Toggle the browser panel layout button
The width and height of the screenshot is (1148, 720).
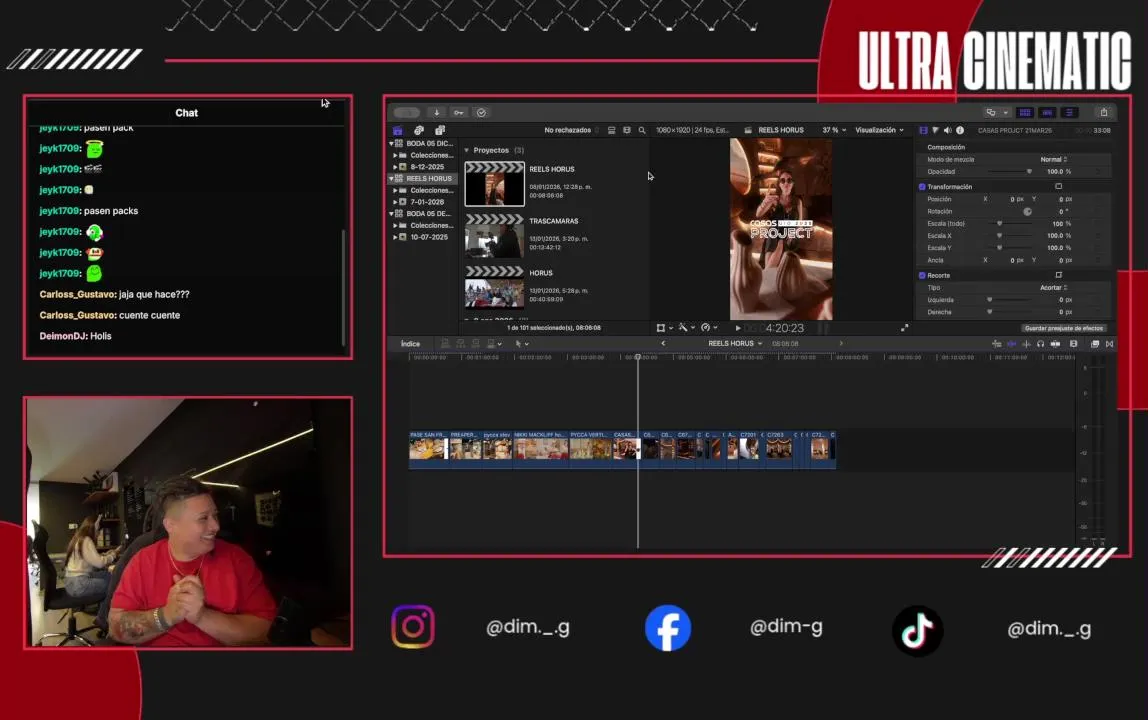coord(1025,112)
